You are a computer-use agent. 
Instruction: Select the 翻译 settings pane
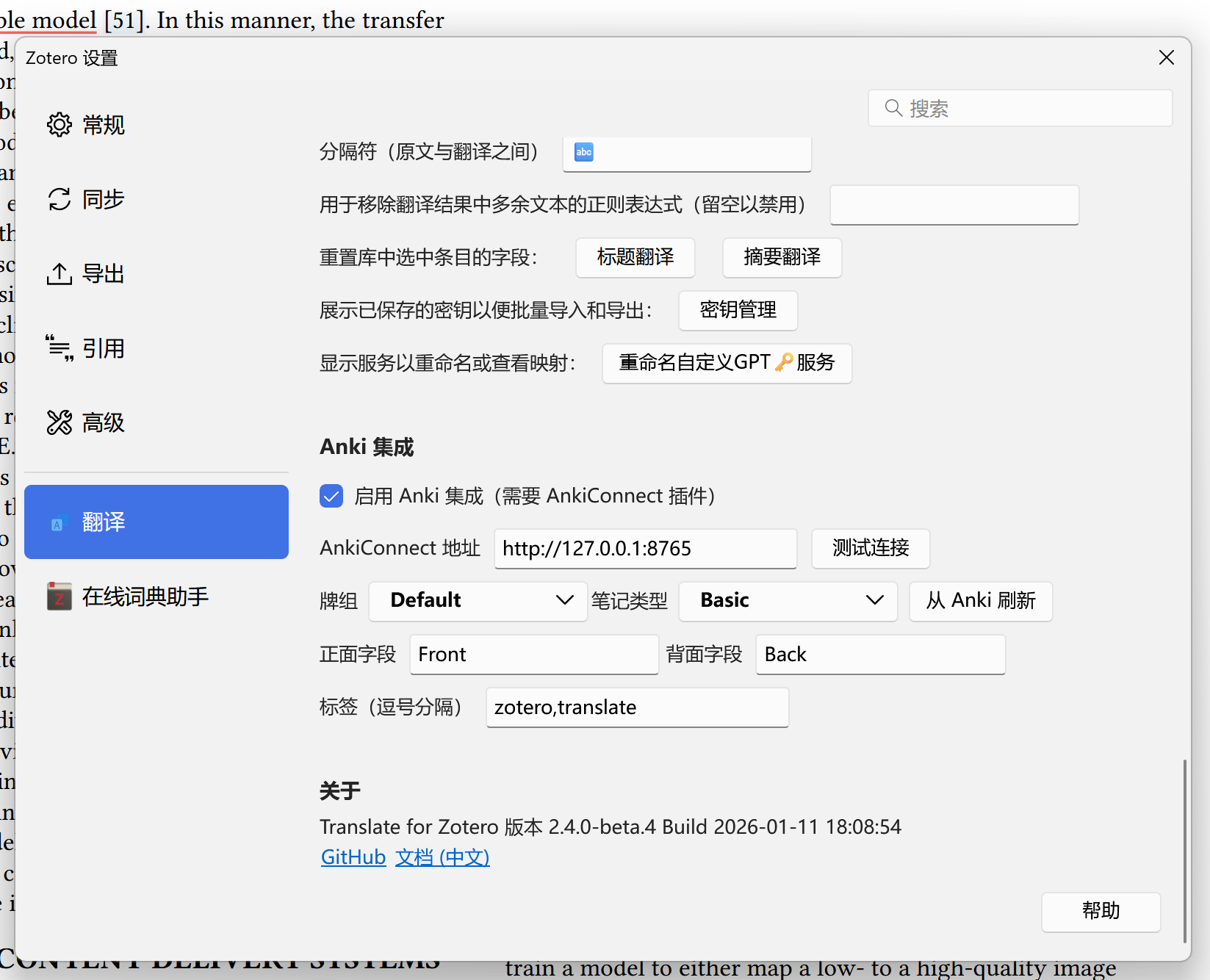(x=156, y=522)
